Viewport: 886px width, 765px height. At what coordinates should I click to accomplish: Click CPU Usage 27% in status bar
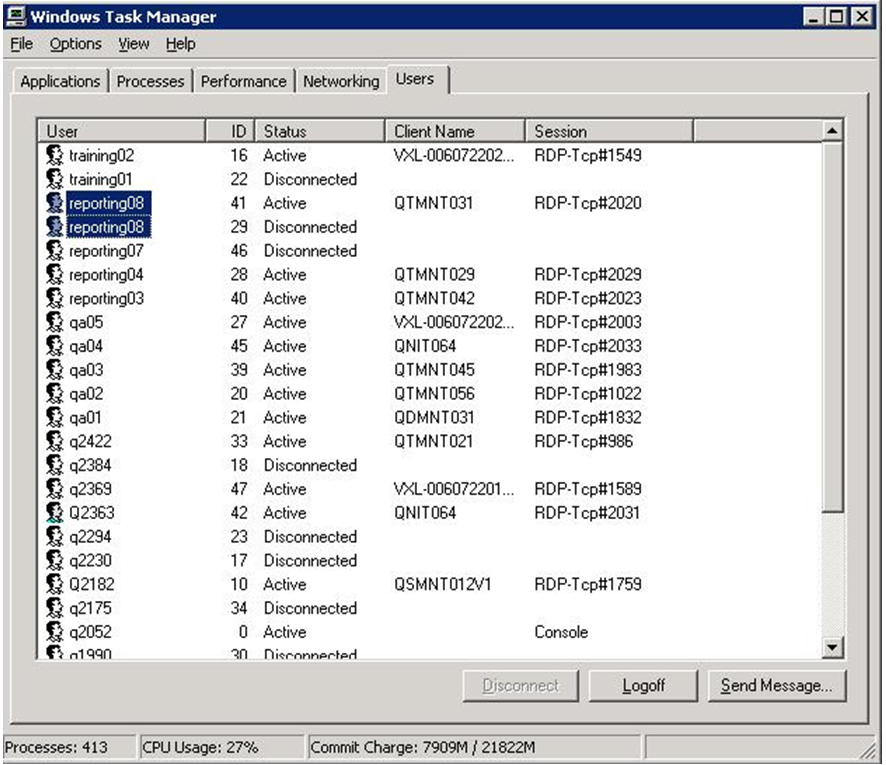click(x=200, y=747)
